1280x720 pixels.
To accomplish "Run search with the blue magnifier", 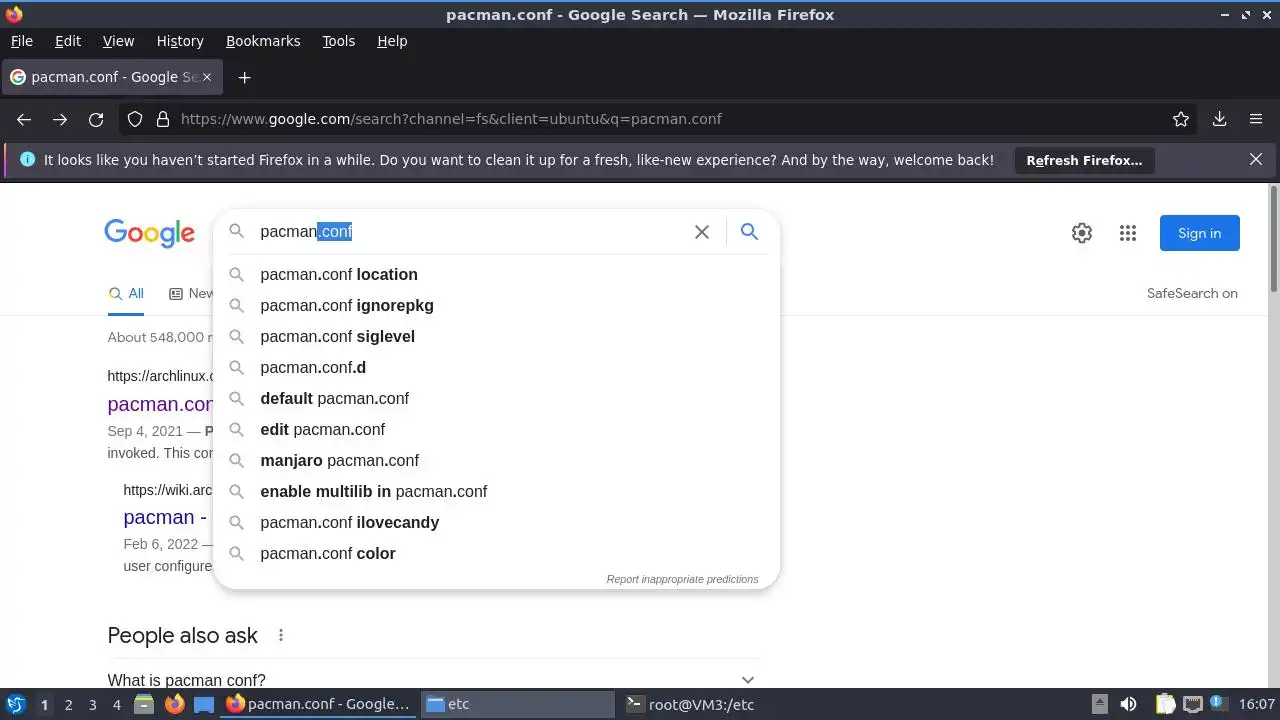I will 749,232.
